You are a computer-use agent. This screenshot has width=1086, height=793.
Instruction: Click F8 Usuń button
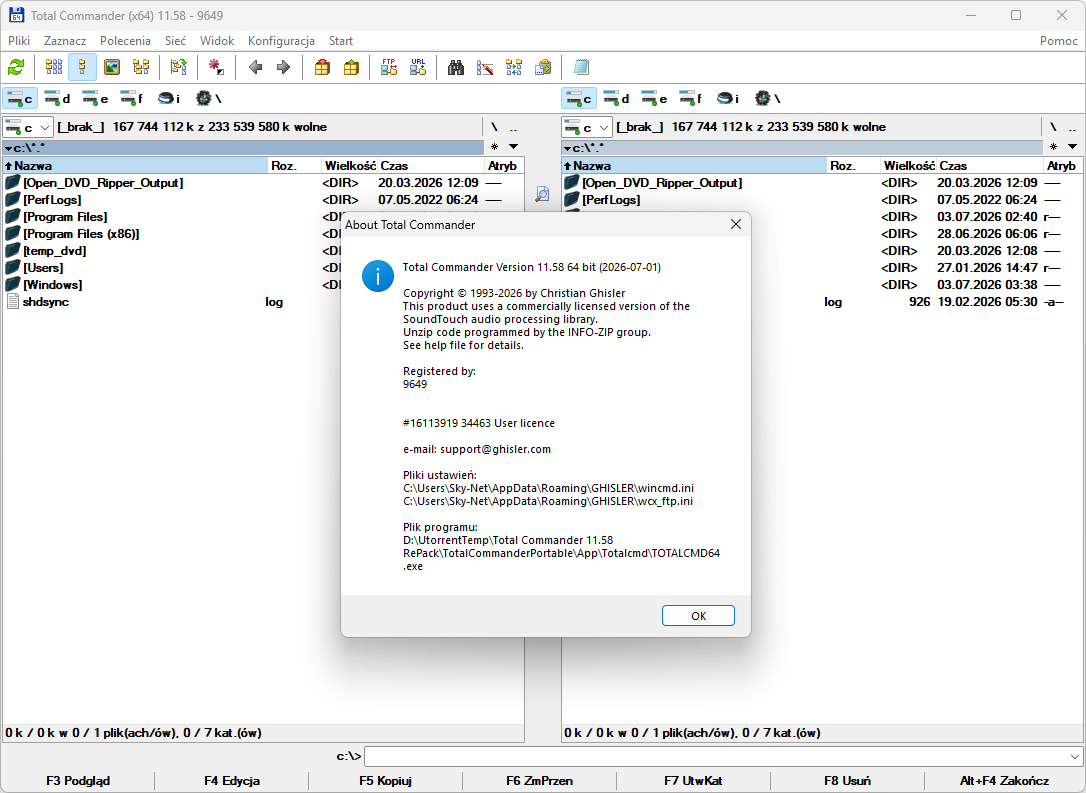click(847, 781)
